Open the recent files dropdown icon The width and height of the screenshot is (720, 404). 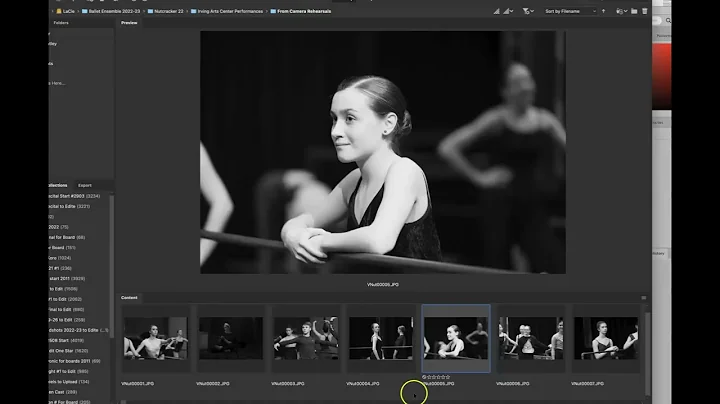coord(621,11)
